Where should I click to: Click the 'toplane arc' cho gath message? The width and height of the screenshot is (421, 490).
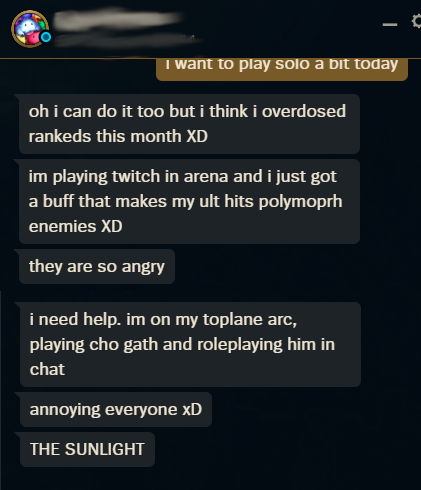pyautogui.click(x=190, y=344)
